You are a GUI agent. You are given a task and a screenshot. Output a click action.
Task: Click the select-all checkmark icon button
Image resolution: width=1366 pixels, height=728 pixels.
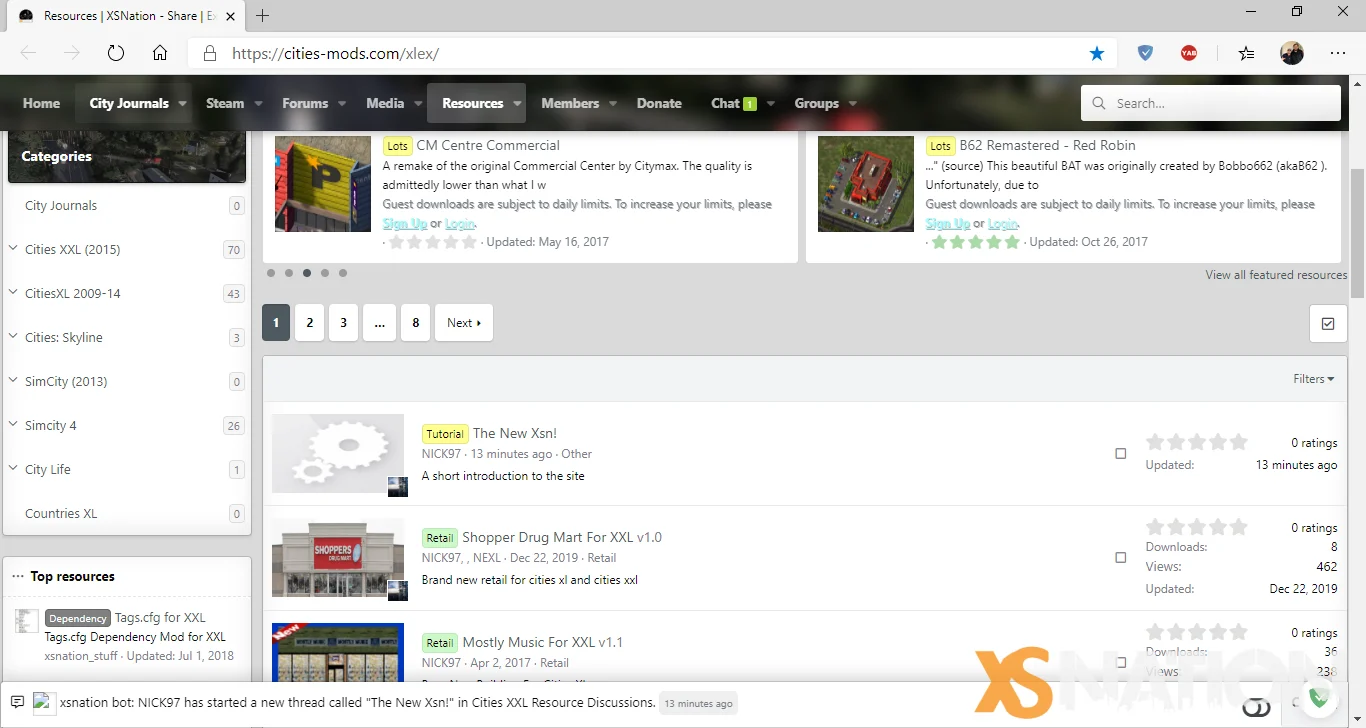1328,324
